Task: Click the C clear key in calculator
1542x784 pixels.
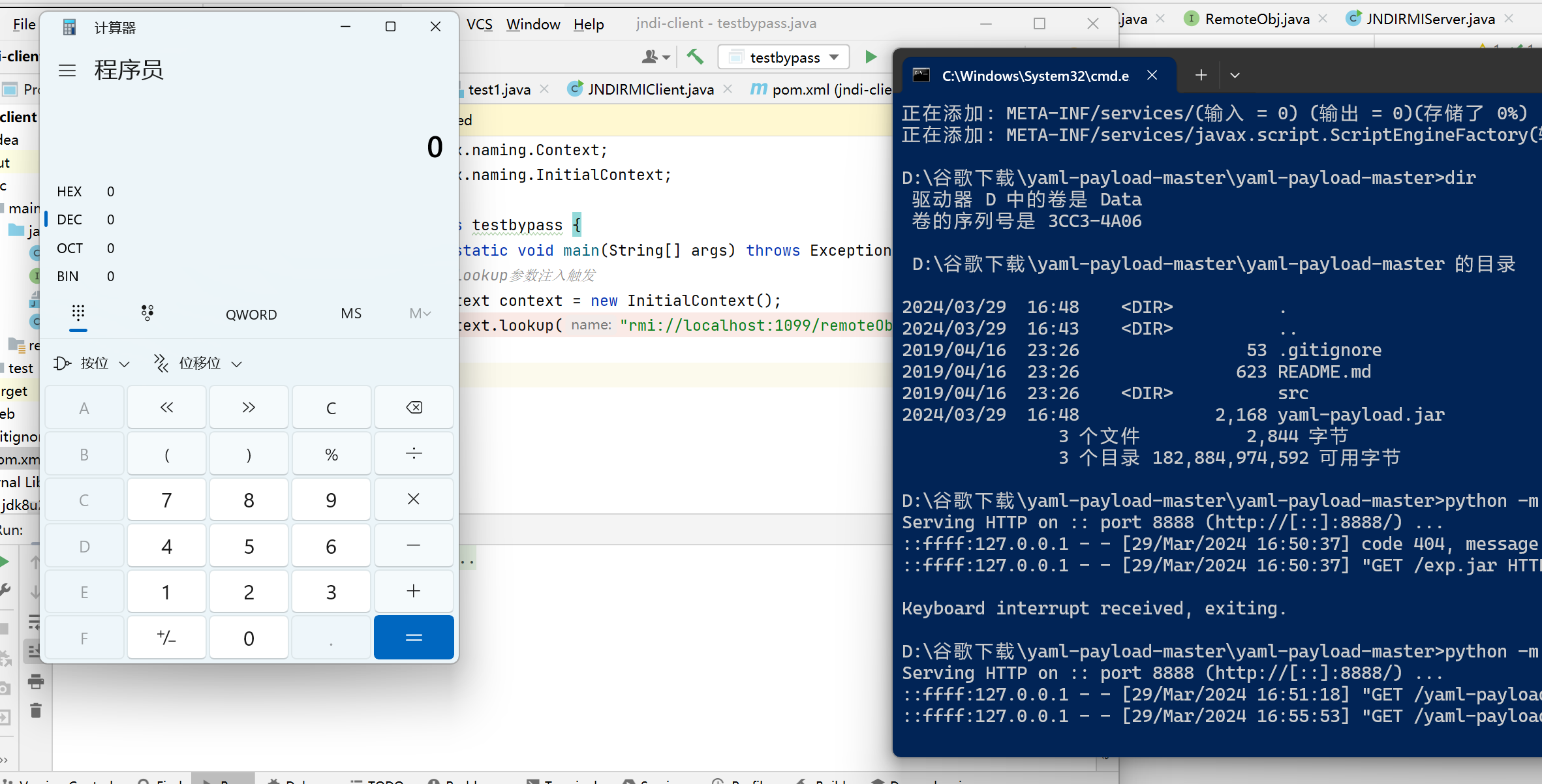Action: [x=331, y=408]
